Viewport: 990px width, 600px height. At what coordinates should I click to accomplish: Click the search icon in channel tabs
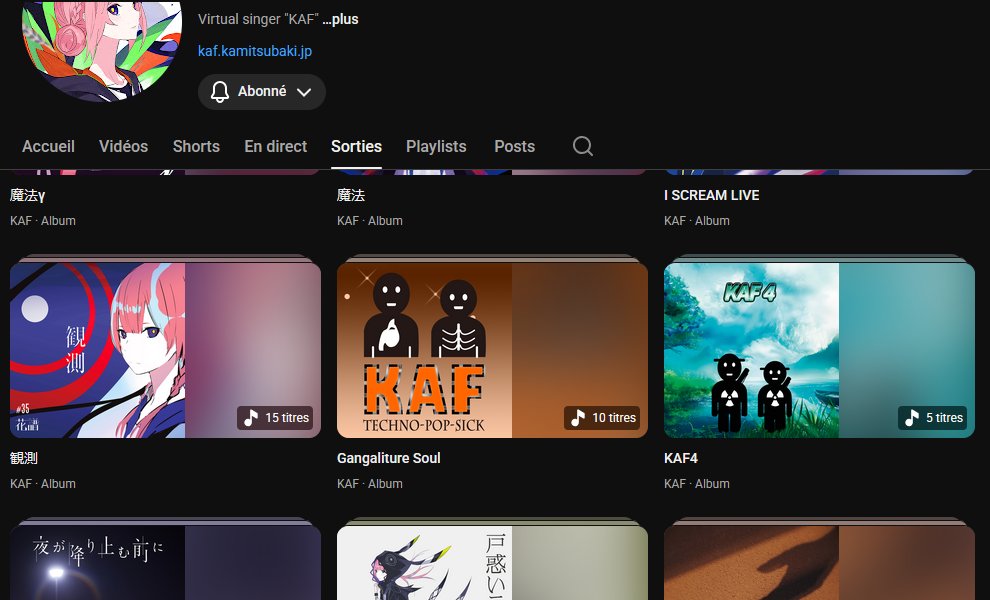click(x=582, y=146)
